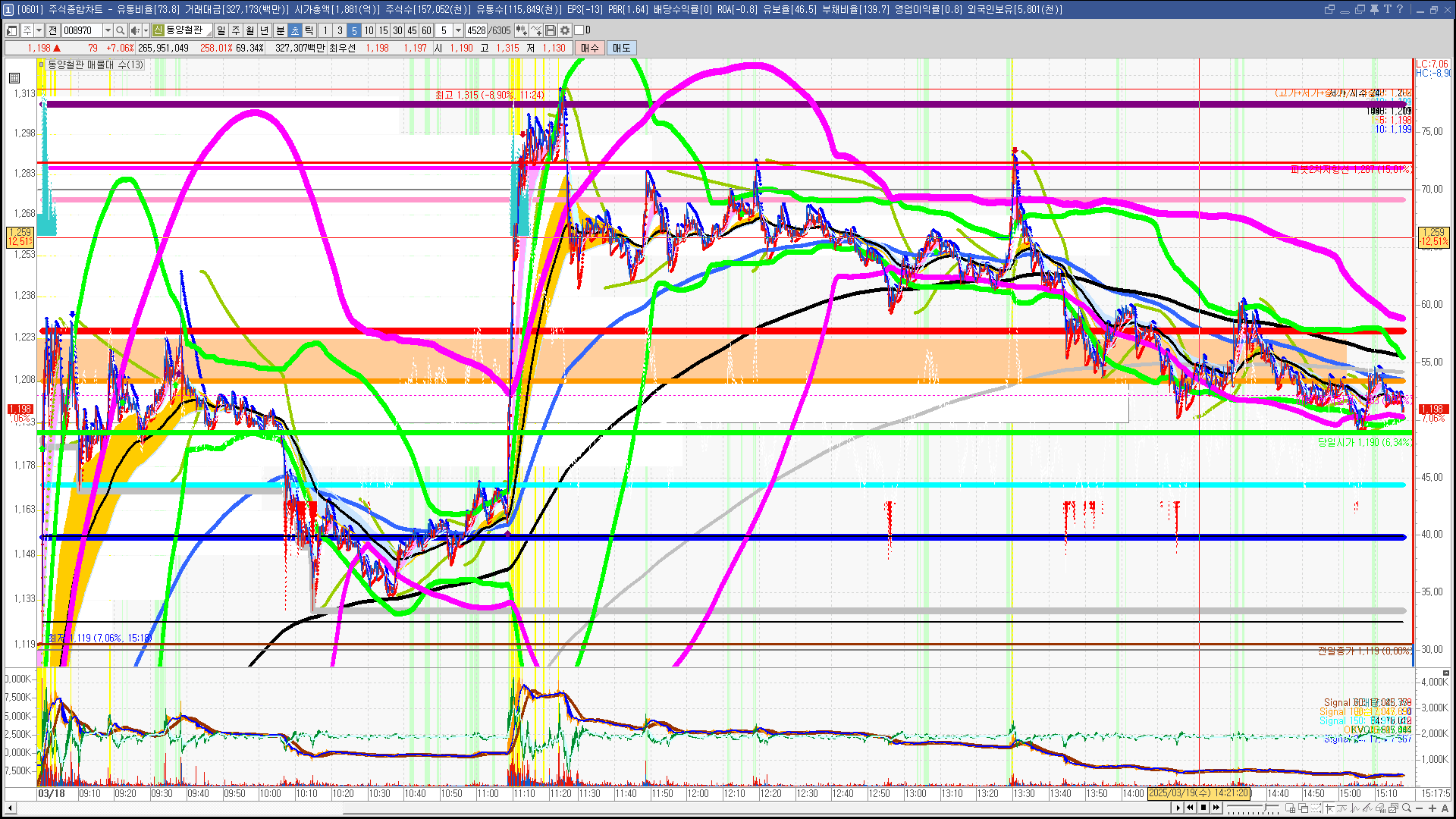This screenshot has height=819, width=1456.
Task: Select the 10 interval tab
Action: click(x=369, y=30)
